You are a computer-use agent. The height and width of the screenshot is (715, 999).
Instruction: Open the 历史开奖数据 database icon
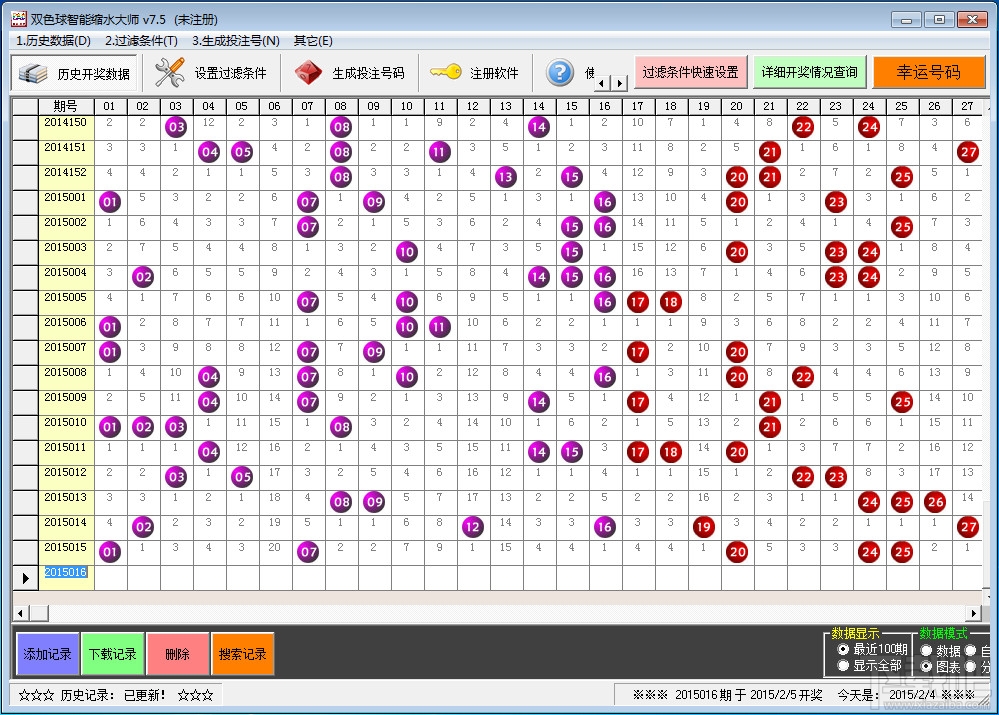click(x=33, y=73)
